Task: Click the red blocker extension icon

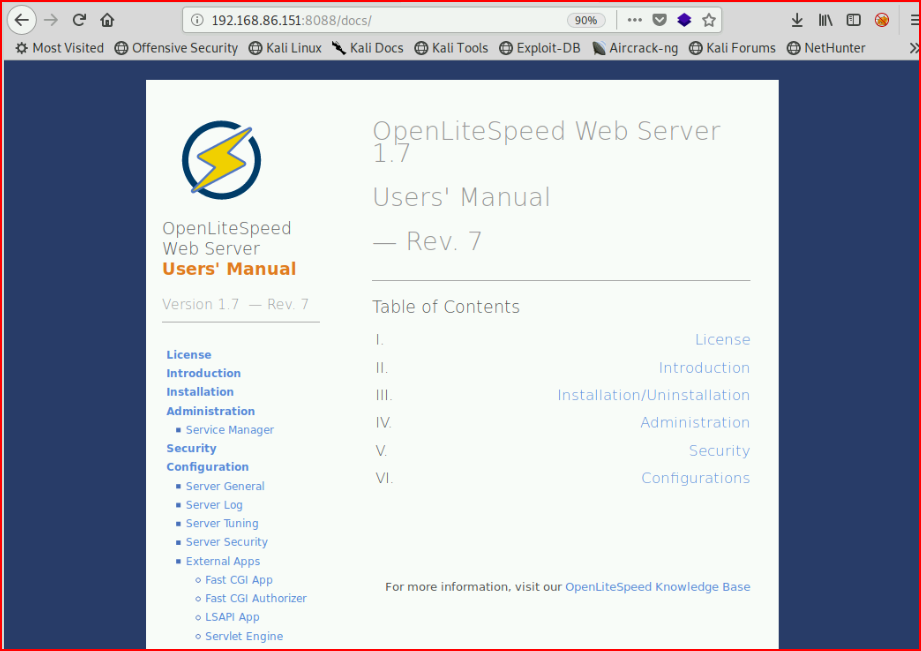Action: 882,20
